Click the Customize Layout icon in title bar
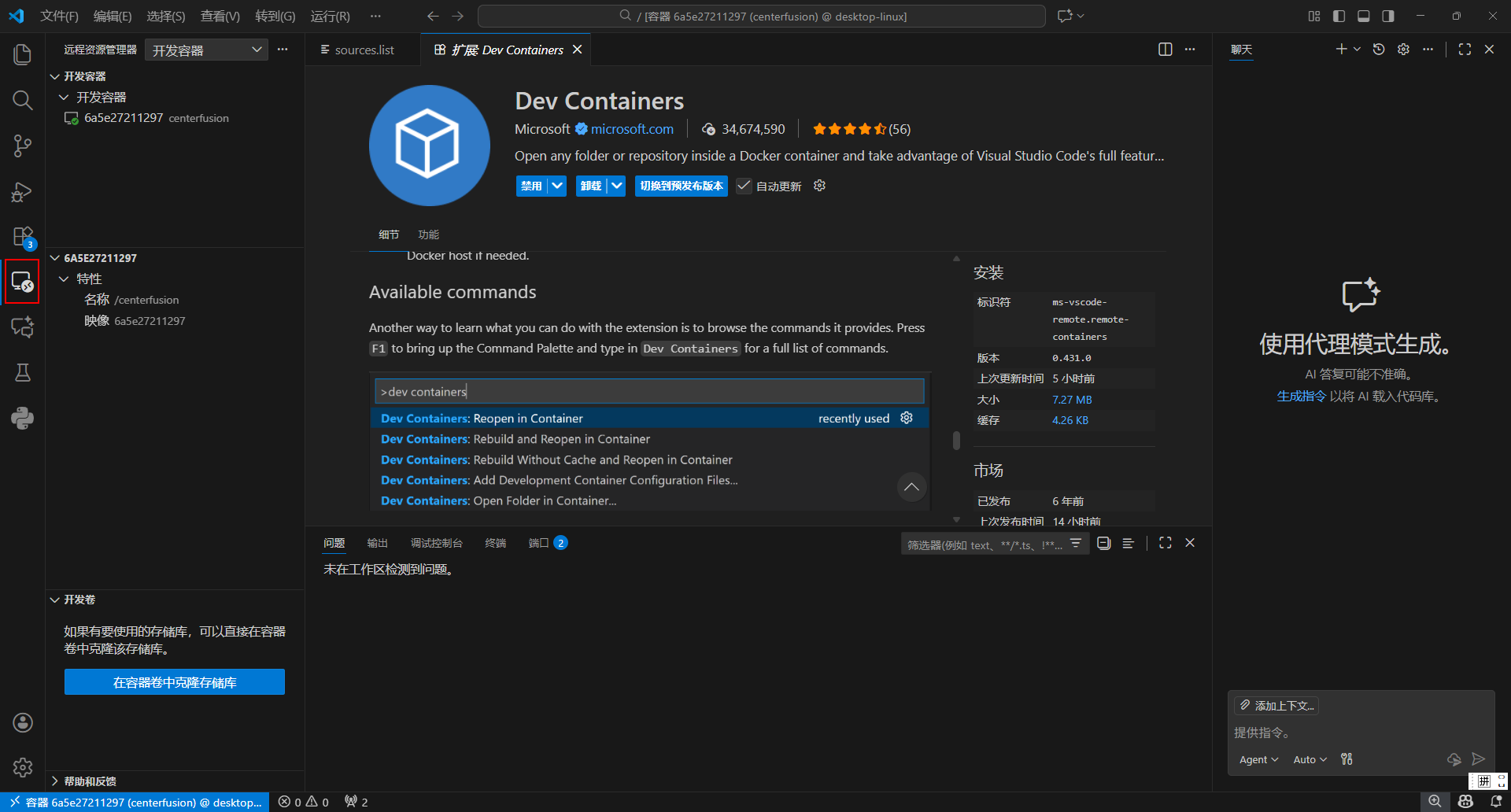 pyautogui.click(x=1314, y=16)
